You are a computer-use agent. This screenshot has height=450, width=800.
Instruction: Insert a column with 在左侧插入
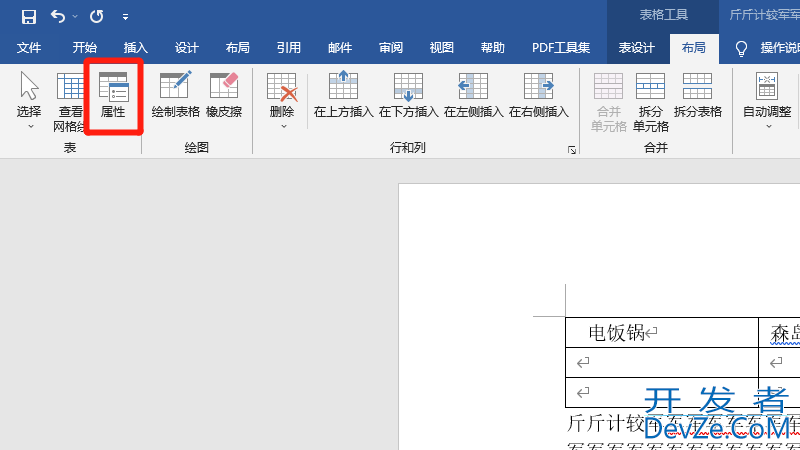473,95
